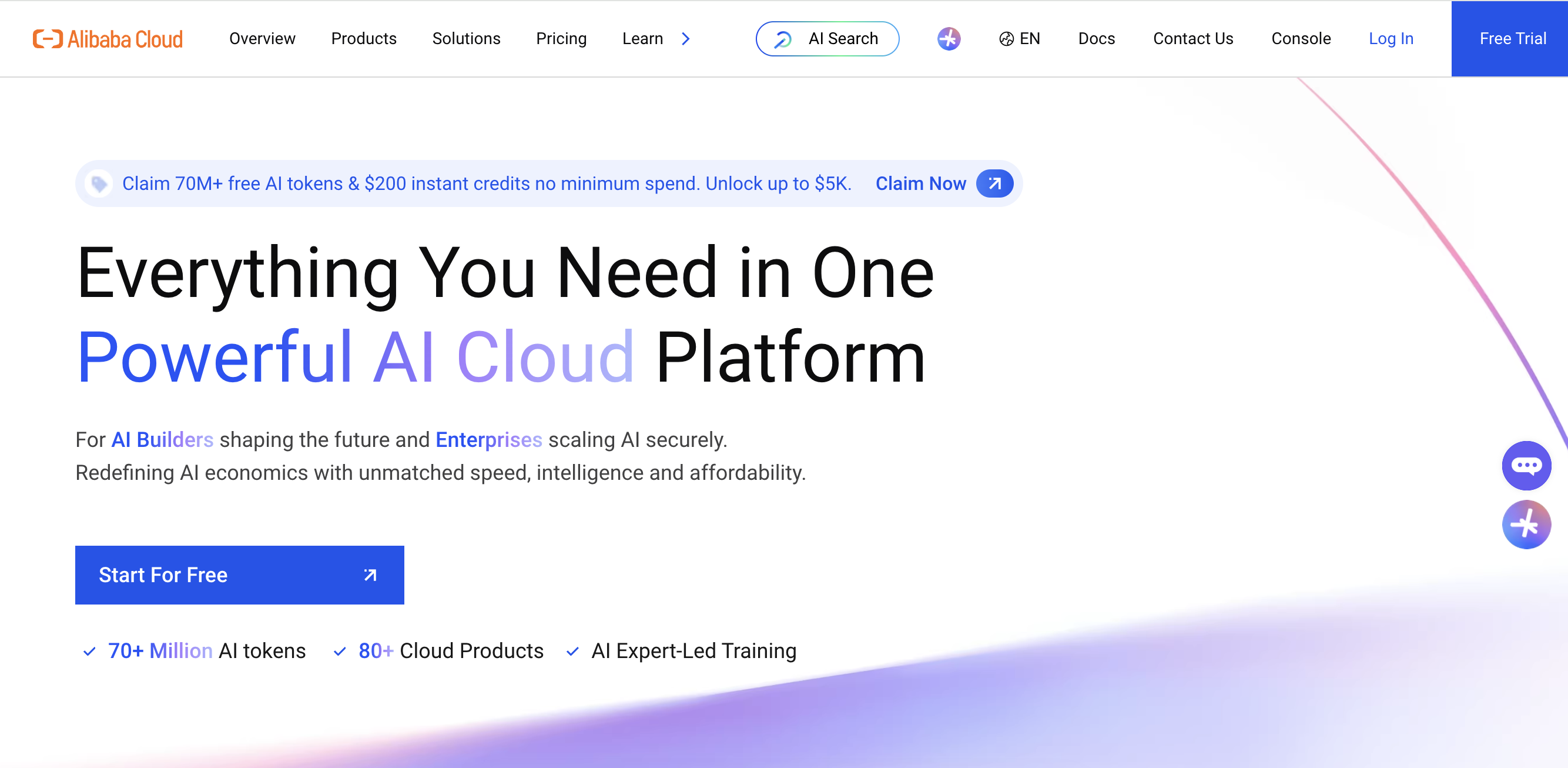Expand more nav items with chevron arrow
This screenshot has width=1568, height=768.
[x=686, y=39]
